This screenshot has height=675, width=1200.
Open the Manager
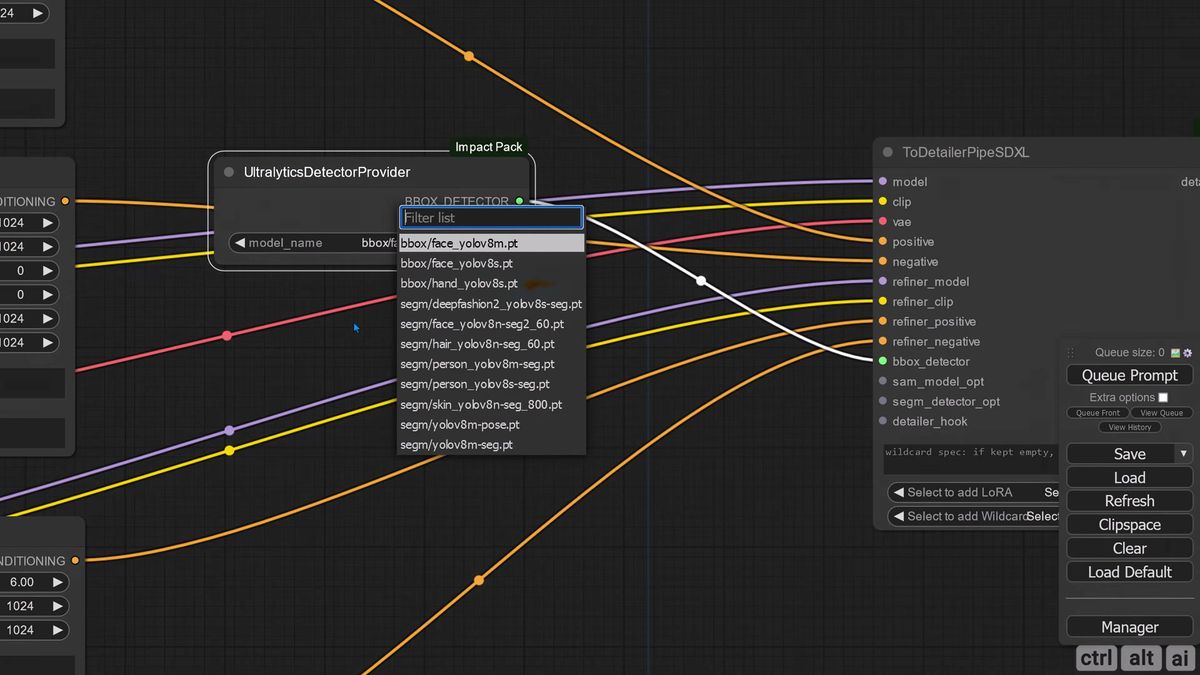(x=1129, y=627)
